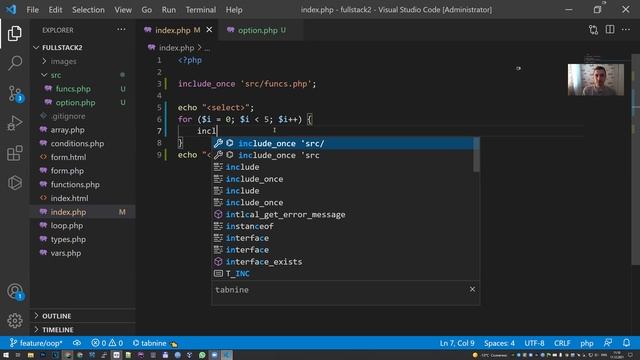The width and height of the screenshot is (640, 360).
Task: Change encoding via UTF-8
Action: (534, 343)
